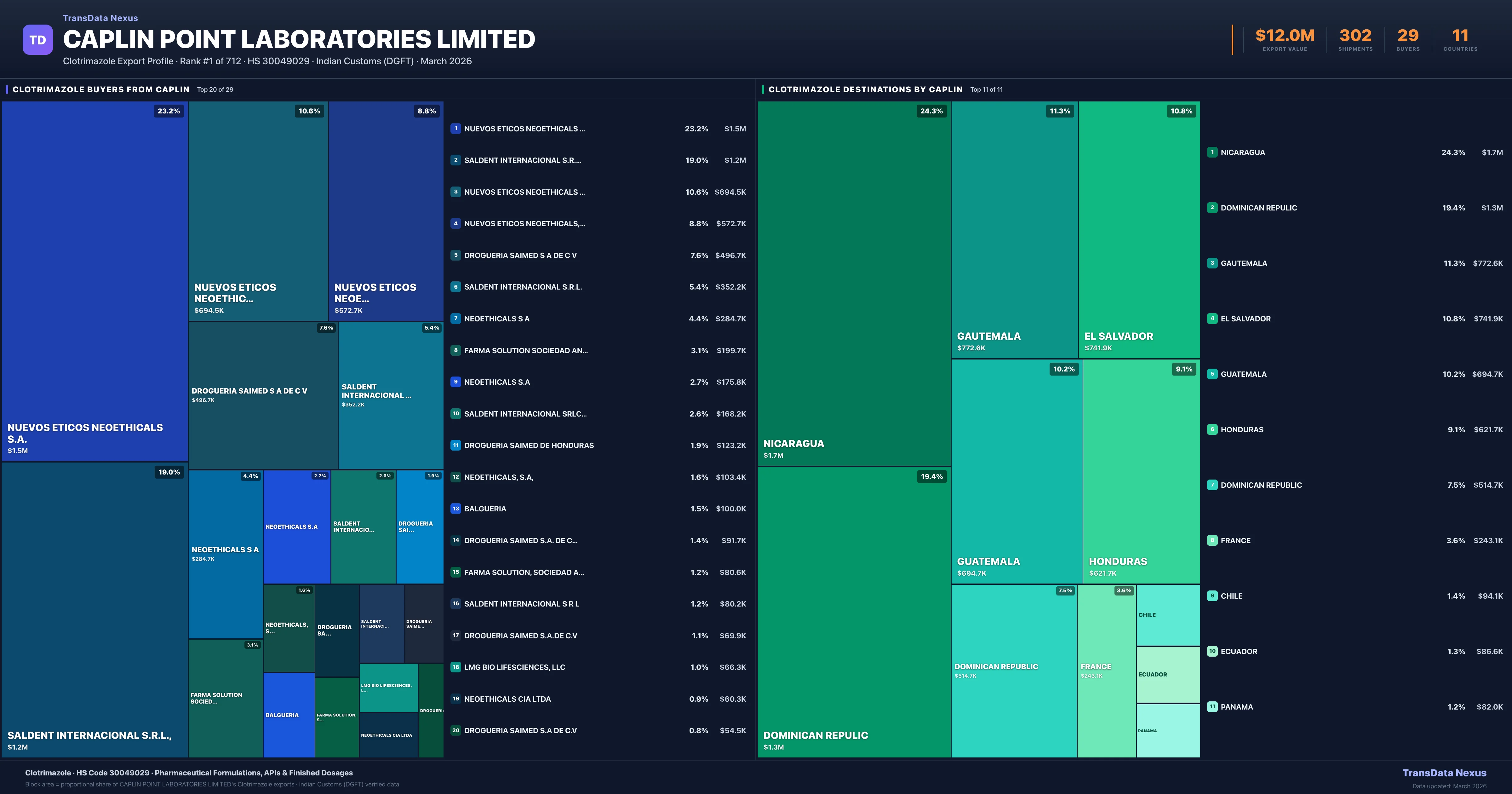Click the rank 18 badge beside LMG BIO LIFESCIENCES
The image size is (1512, 794).
click(x=455, y=667)
